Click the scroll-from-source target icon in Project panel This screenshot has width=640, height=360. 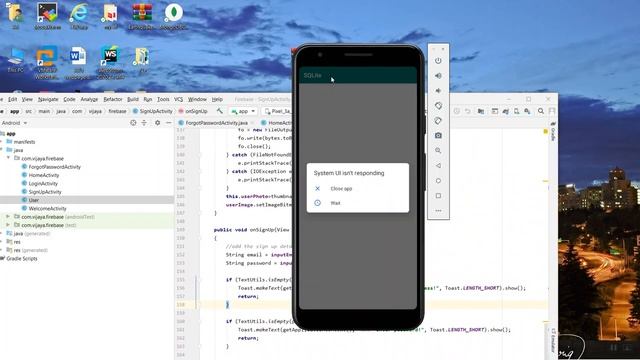point(133,123)
